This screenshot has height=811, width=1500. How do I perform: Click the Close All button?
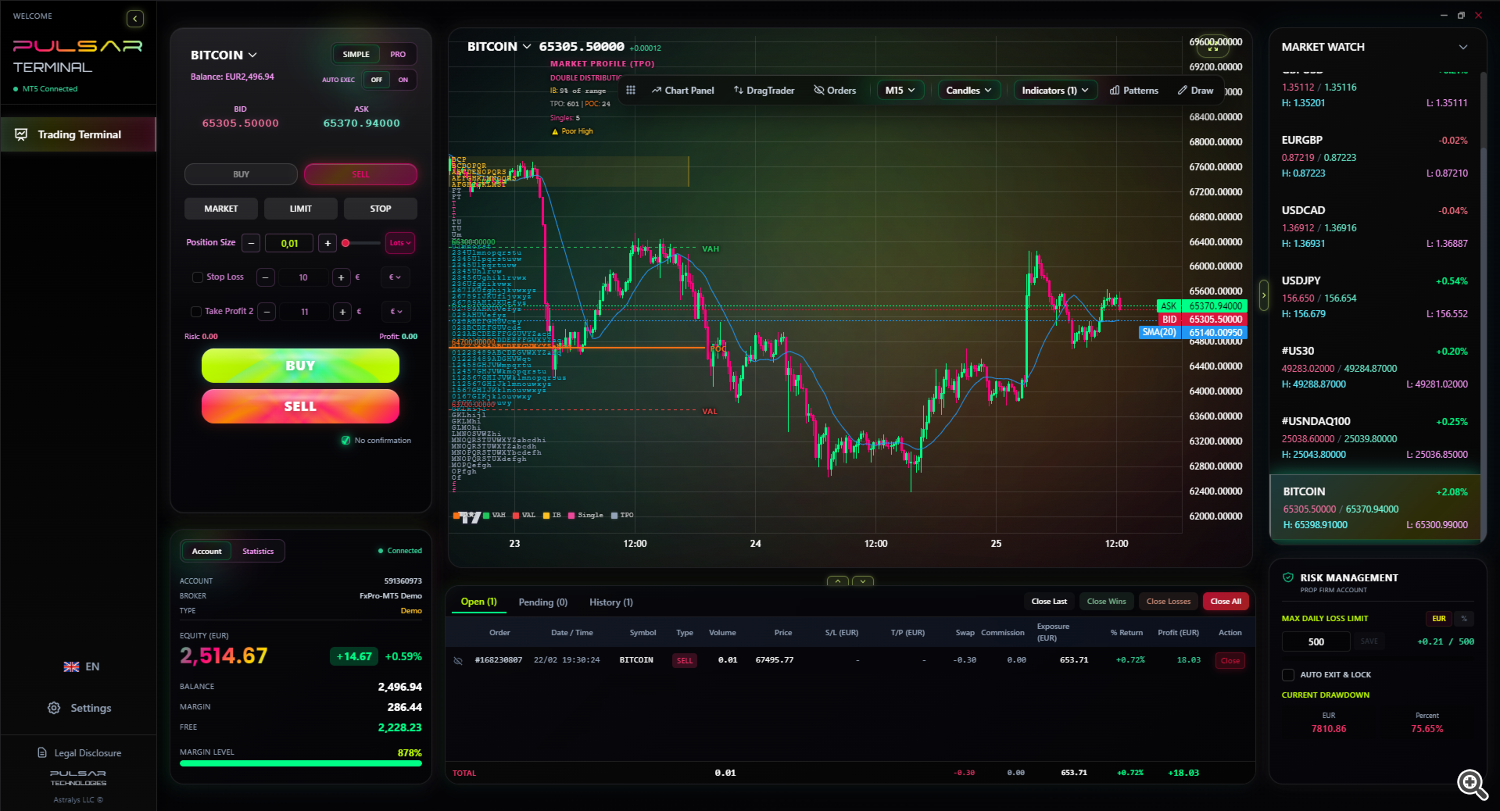[x=1226, y=601]
